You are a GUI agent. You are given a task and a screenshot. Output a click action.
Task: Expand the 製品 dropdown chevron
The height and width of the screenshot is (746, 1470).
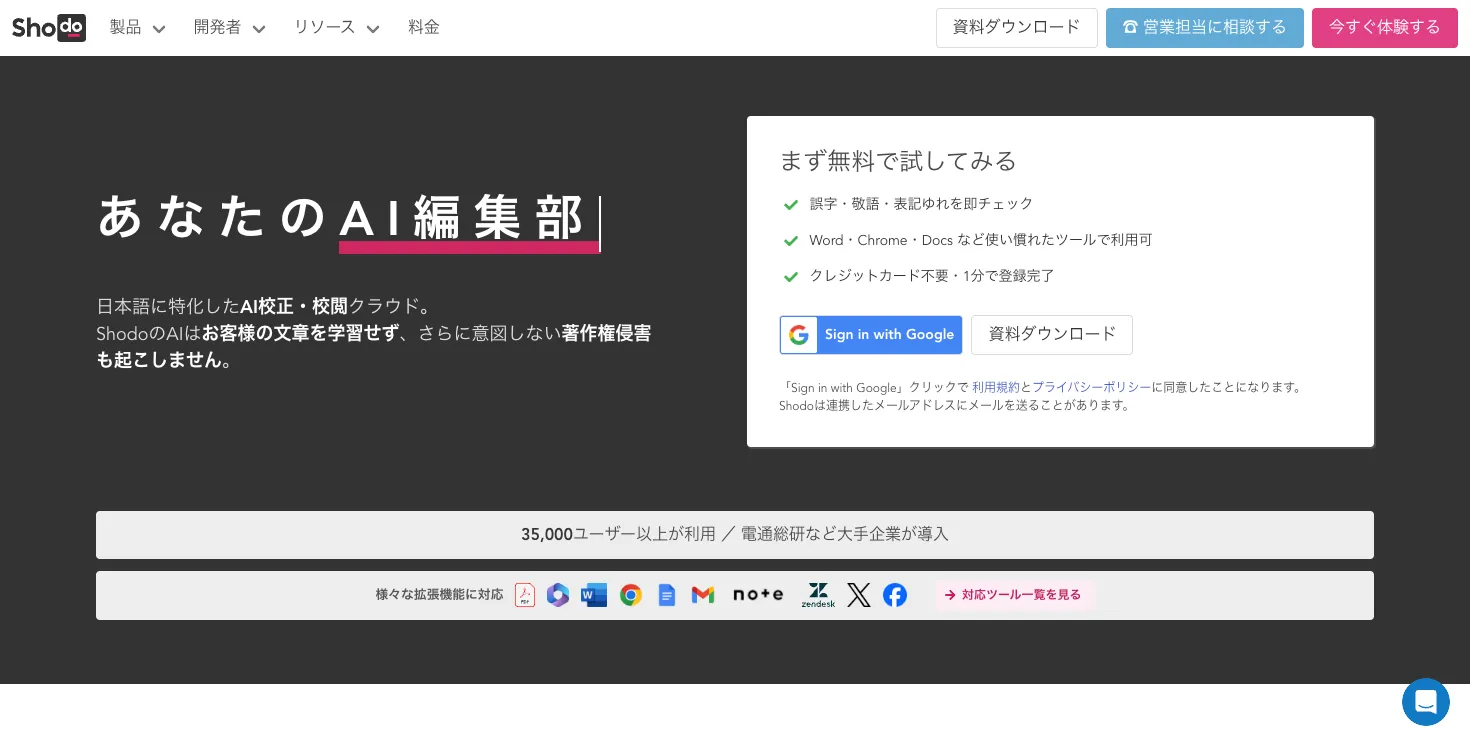pyautogui.click(x=159, y=29)
